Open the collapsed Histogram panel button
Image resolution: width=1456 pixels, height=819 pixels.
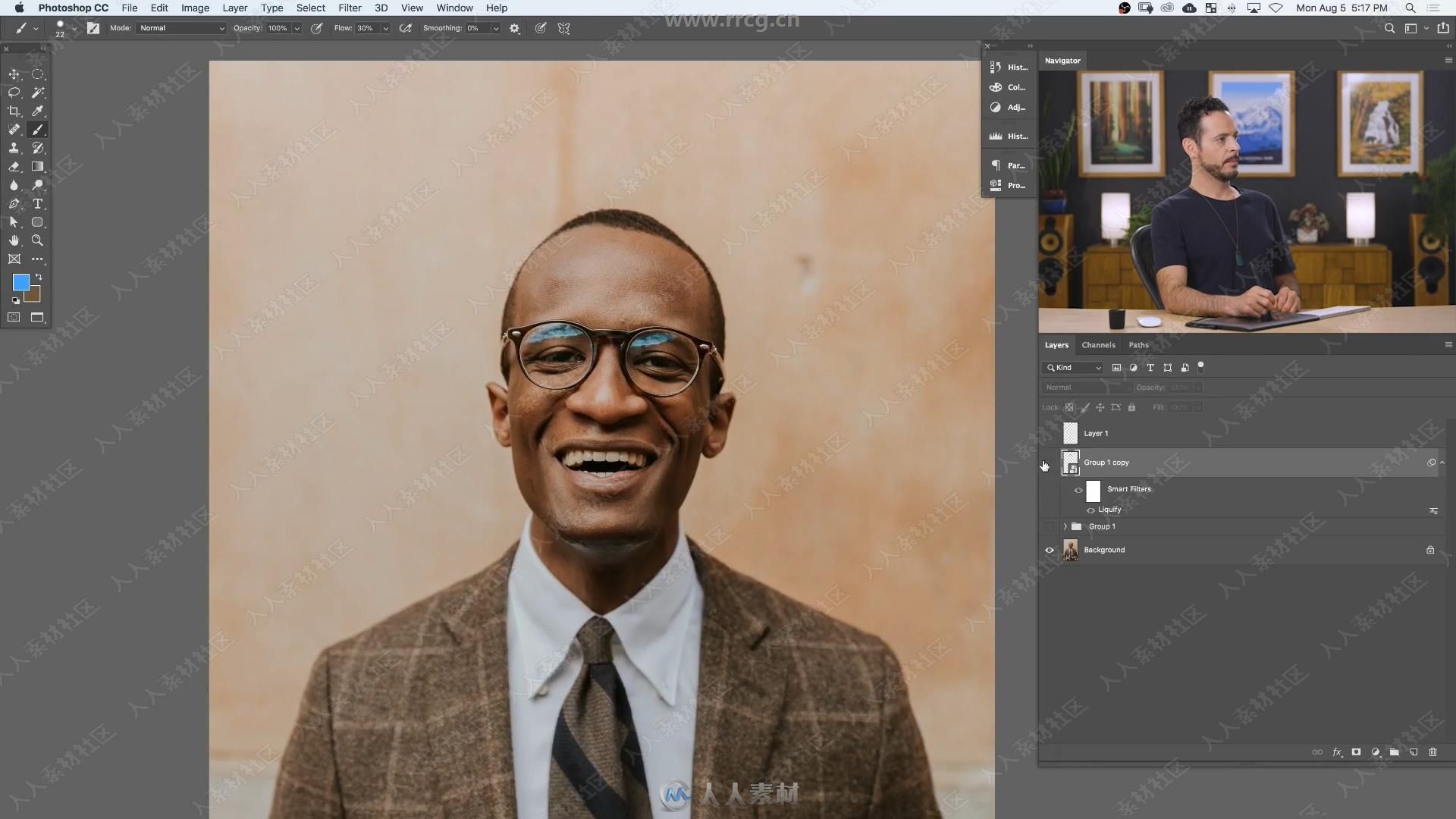[1009, 136]
